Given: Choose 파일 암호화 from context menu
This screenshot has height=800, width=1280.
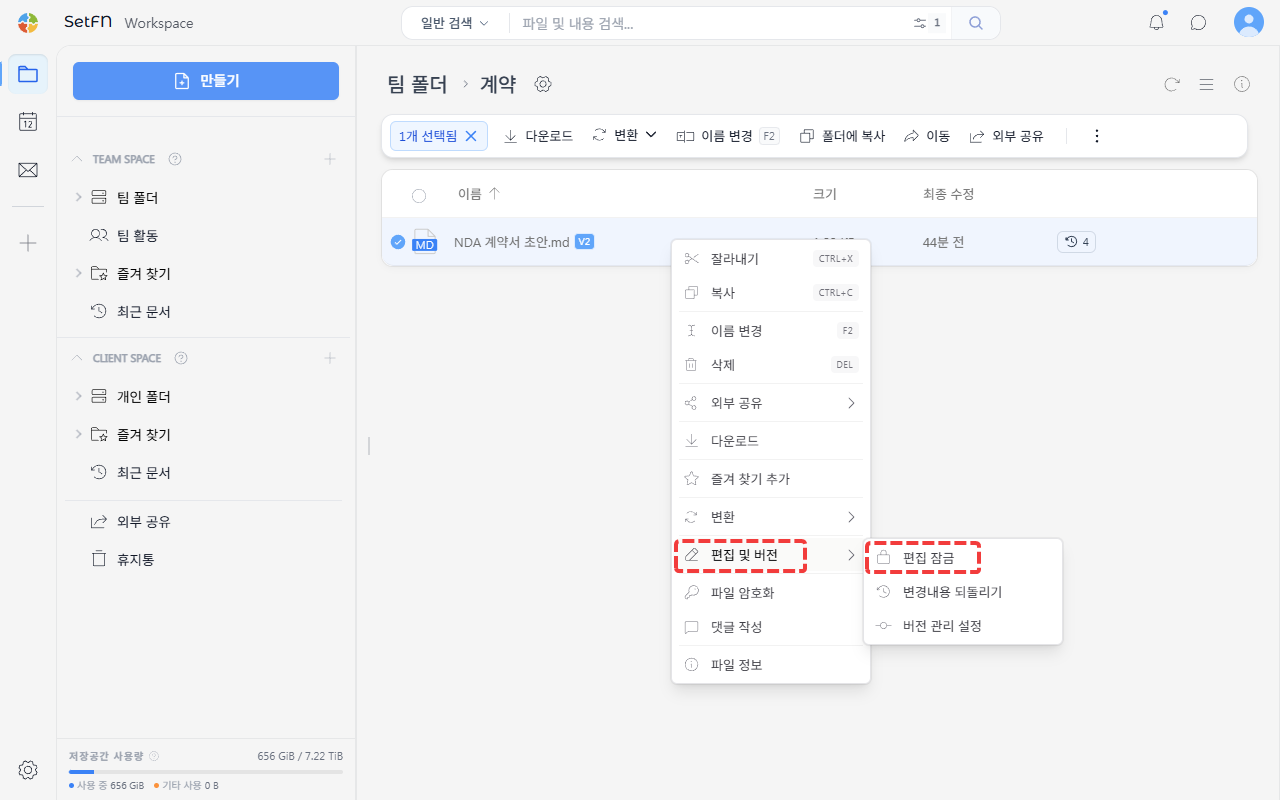Looking at the screenshot, I should pyautogui.click(x=771, y=593).
